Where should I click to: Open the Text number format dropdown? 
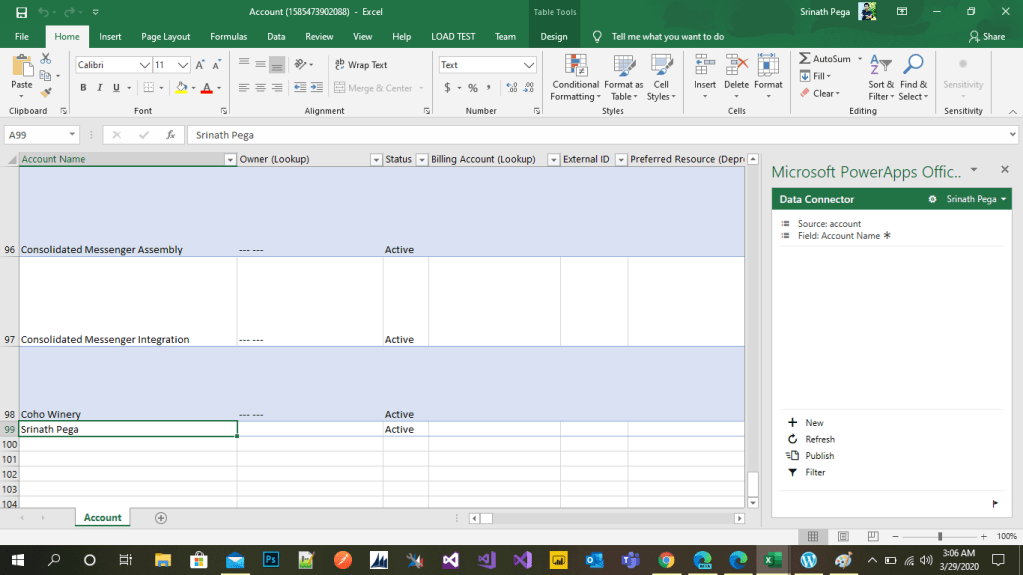(x=529, y=65)
